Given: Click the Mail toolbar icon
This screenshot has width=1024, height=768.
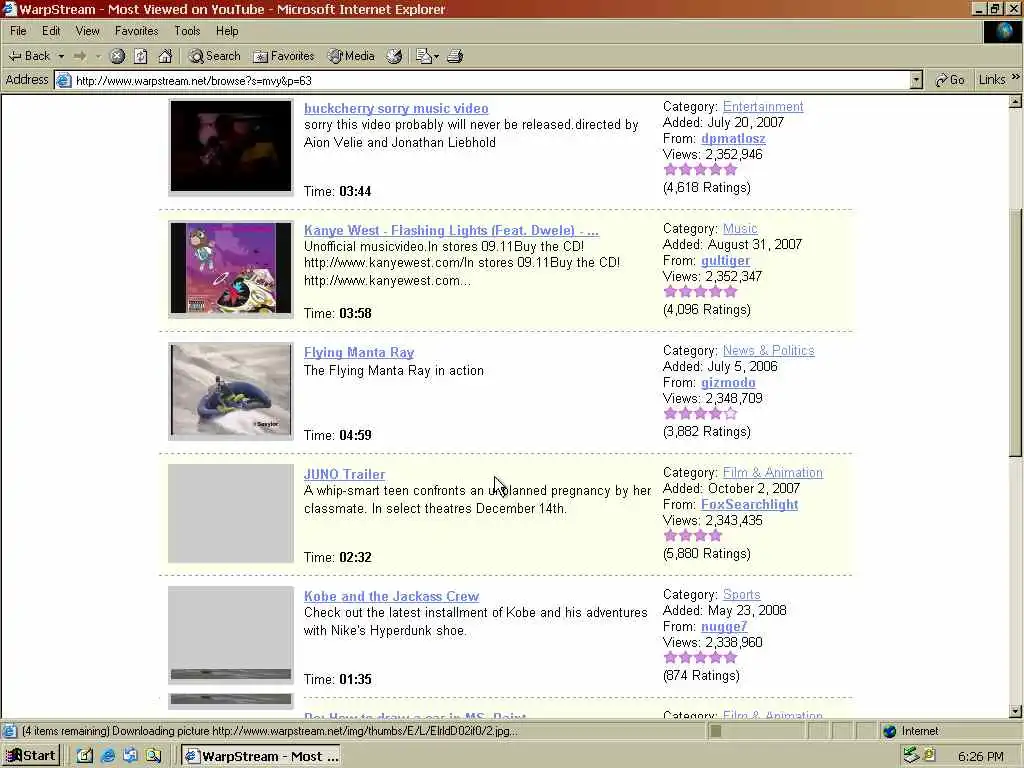Looking at the screenshot, I should [424, 56].
